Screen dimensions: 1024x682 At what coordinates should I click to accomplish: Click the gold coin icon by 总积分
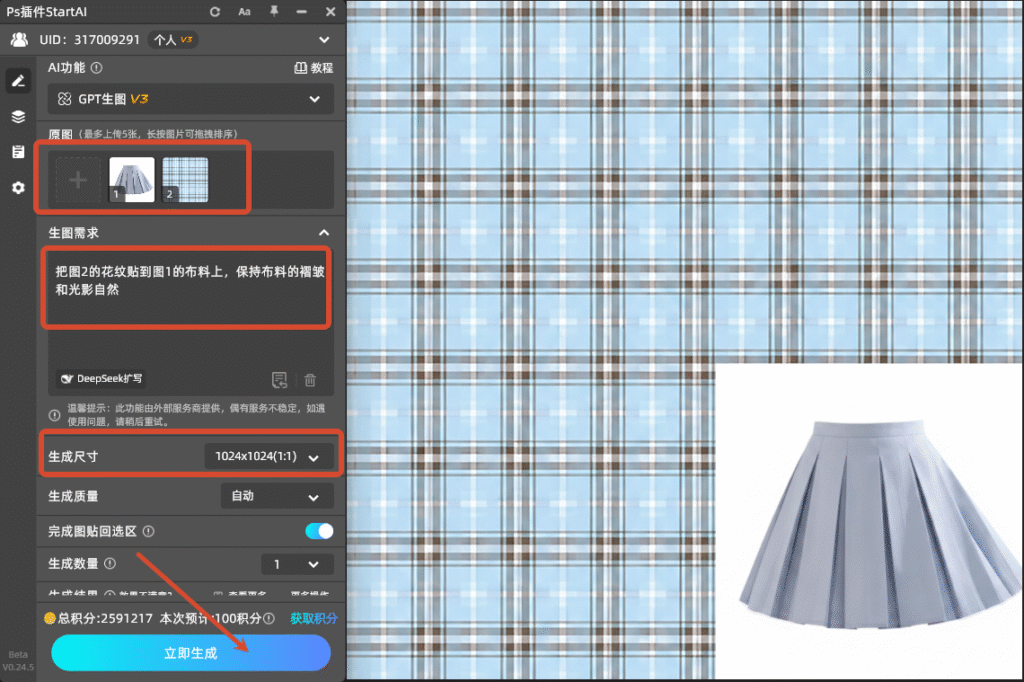pos(50,618)
